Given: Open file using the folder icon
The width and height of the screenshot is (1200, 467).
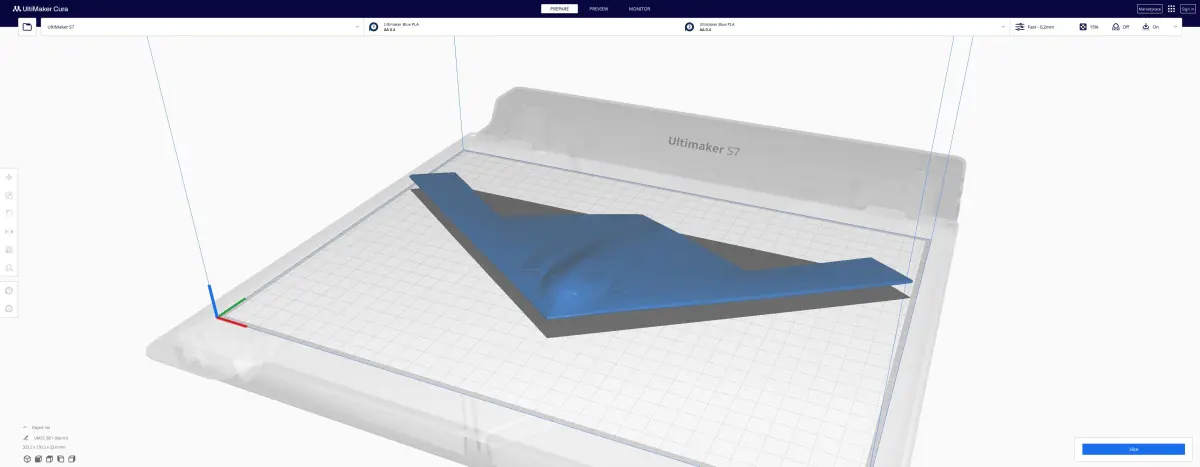Looking at the screenshot, I should click(27, 27).
